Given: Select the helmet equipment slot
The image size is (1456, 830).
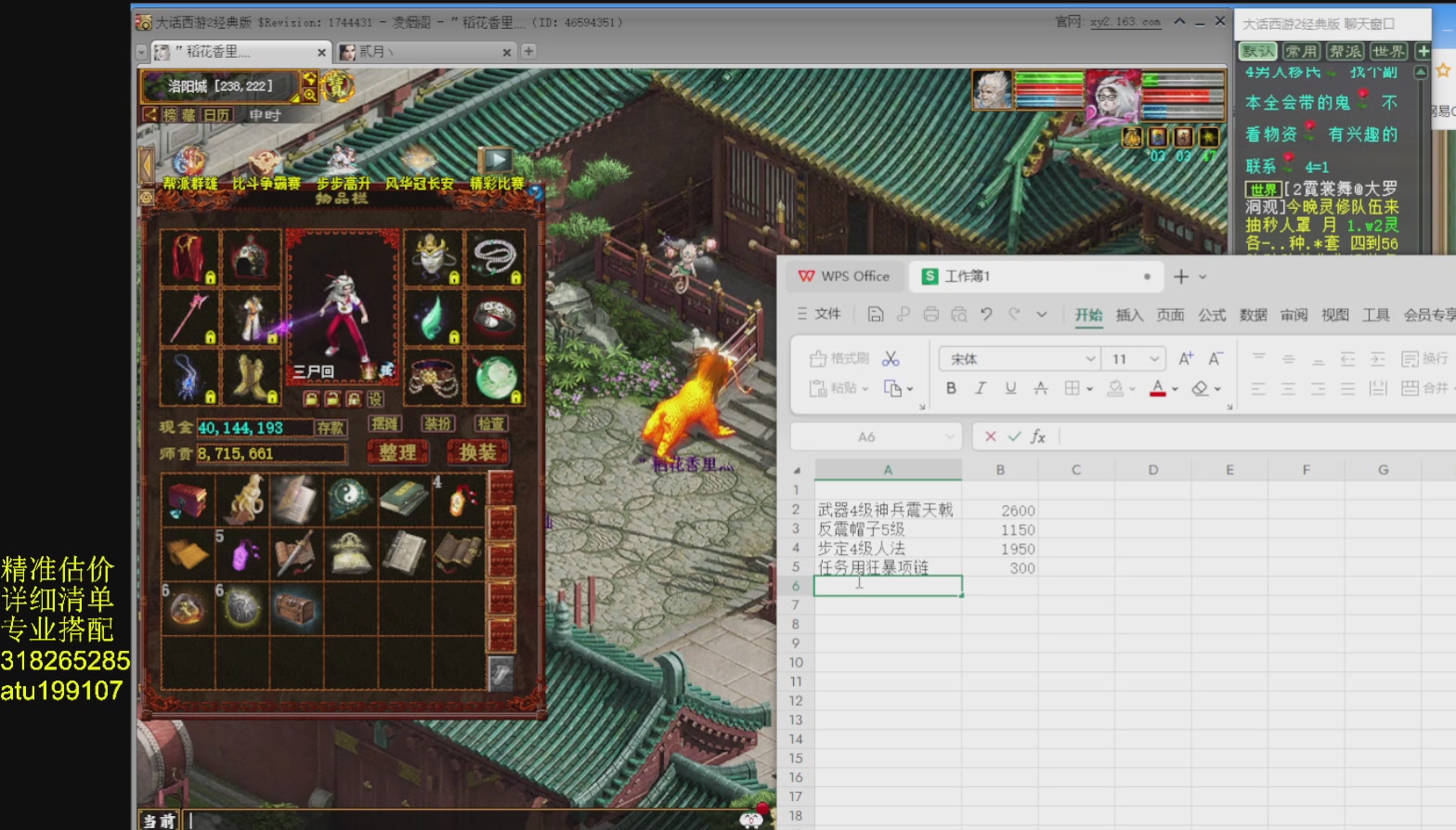Looking at the screenshot, I should pos(251,257).
